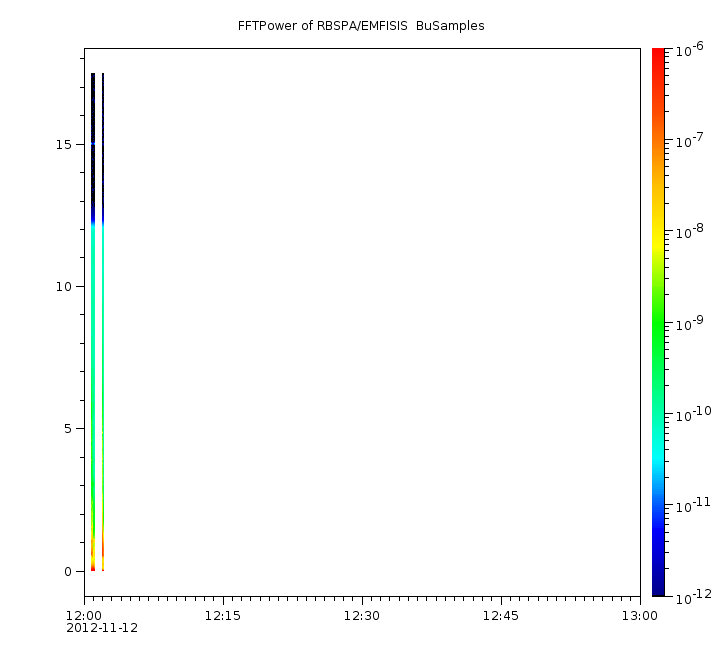Click the second thinner spectrogram stripe
The image size is (724, 656).
(103, 322)
